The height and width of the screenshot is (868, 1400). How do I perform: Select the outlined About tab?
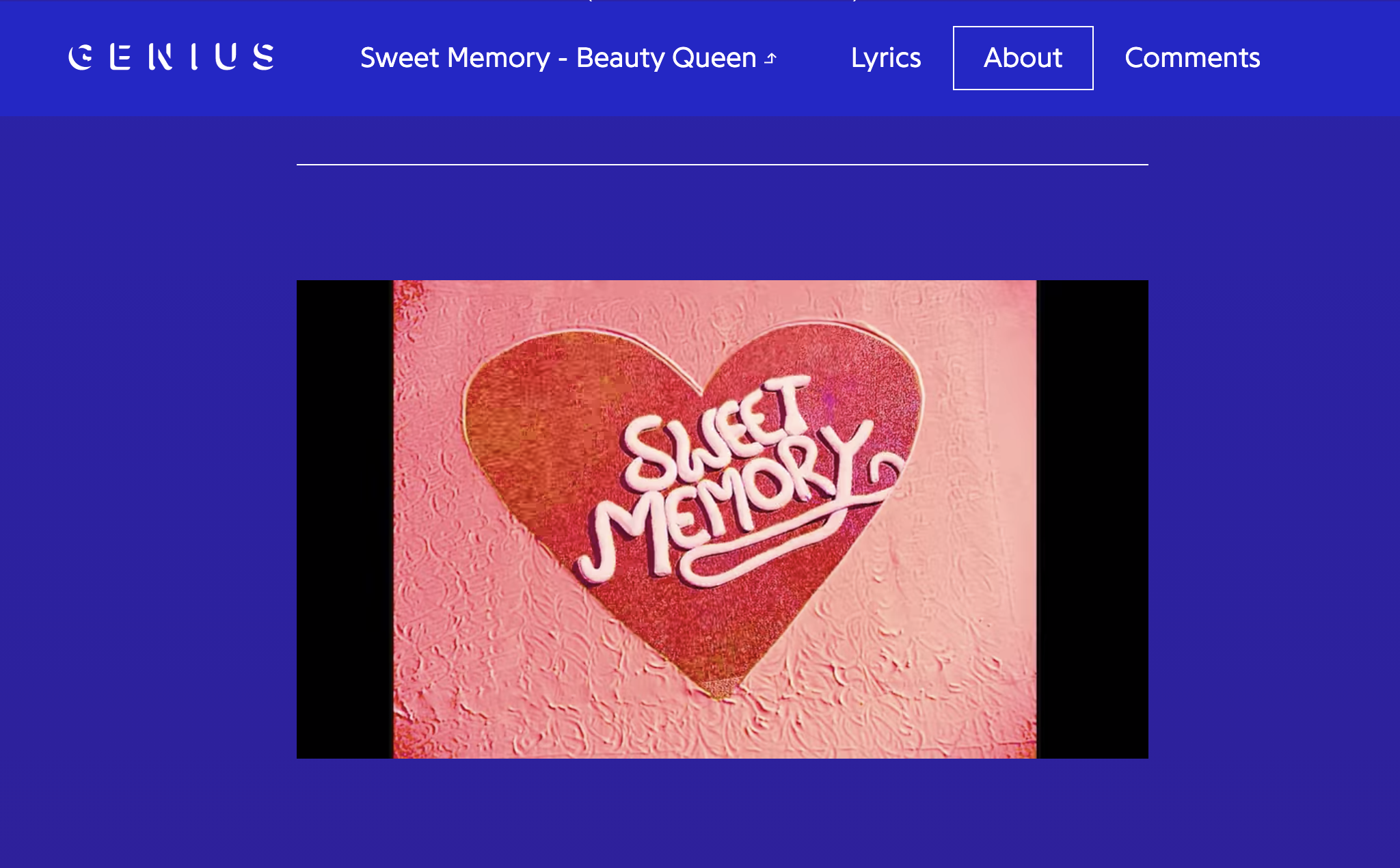pos(1023,58)
